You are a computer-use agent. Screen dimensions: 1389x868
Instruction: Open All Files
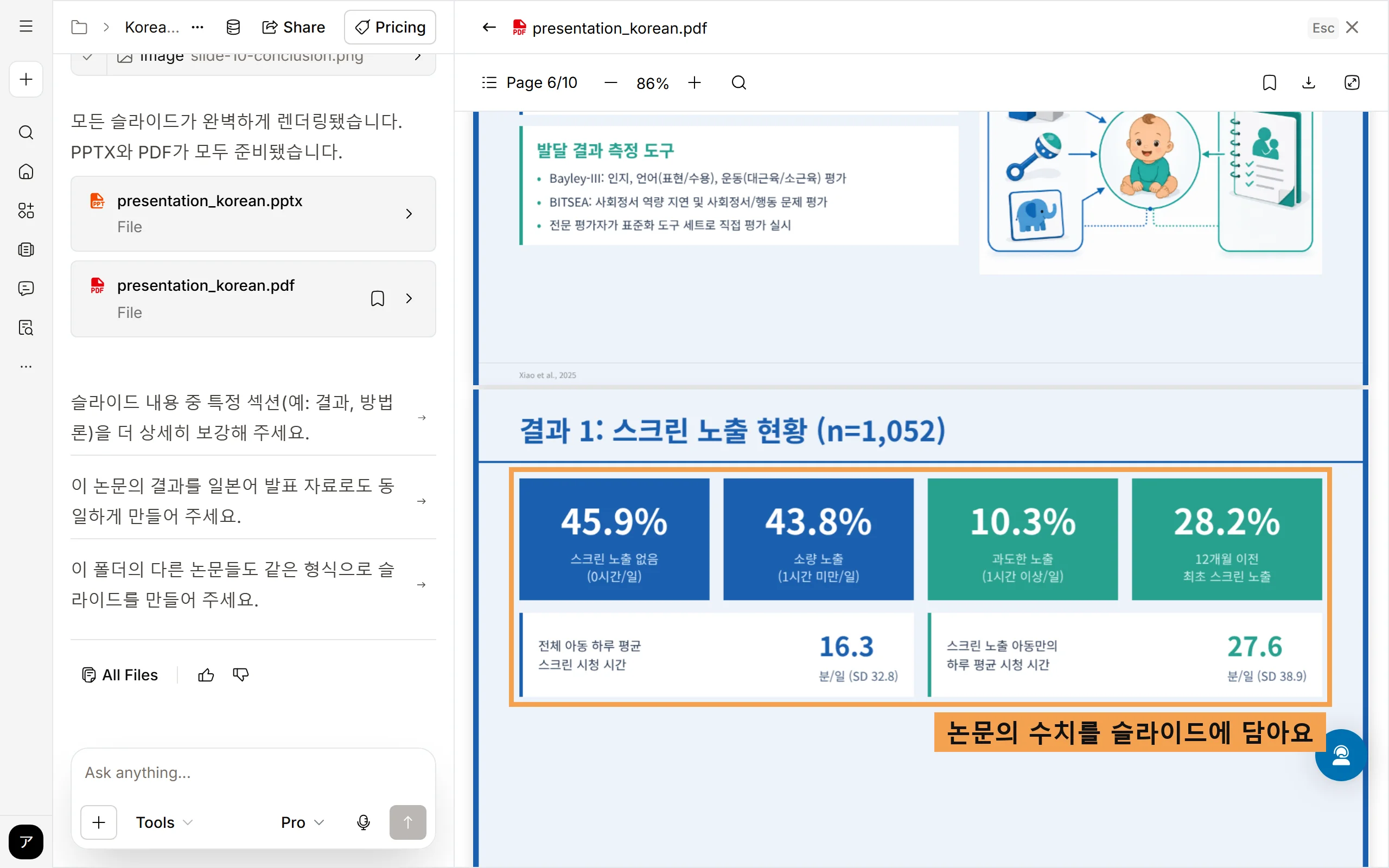click(x=120, y=675)
